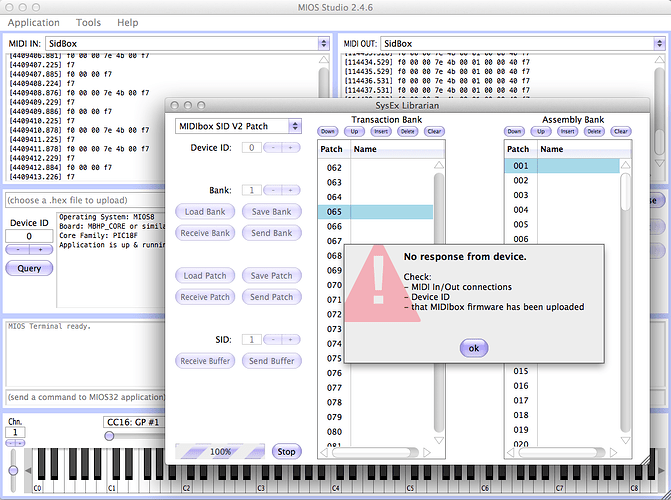This screenshot has width=671, height=500.
Task: Click the keyboard scroll-left arrow near C0
Action: [28, 470]
